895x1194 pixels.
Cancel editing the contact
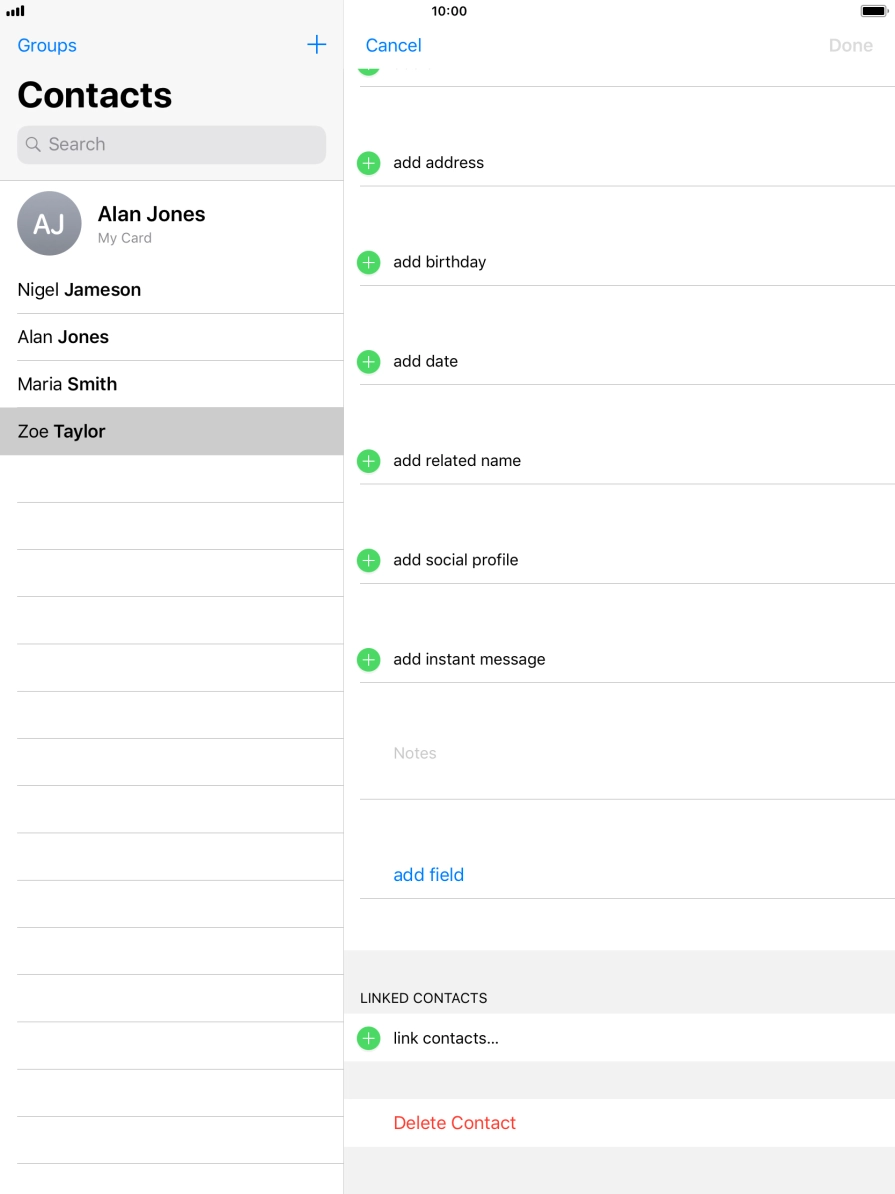[393, 45]
